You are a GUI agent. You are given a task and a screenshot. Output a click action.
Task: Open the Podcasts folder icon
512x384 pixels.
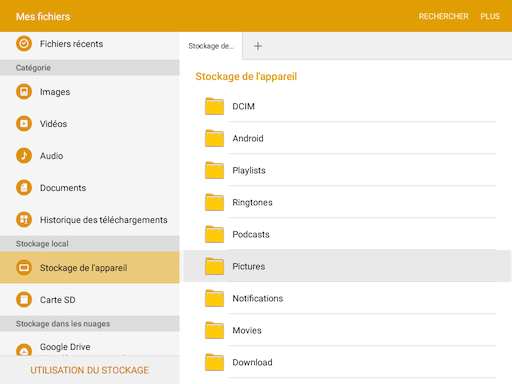click(x=214, y=234)
